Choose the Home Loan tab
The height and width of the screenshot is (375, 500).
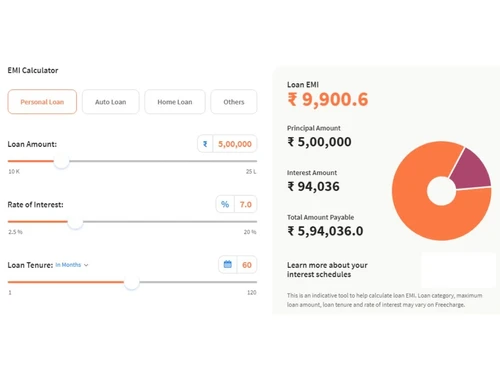(x=175, y=102)
